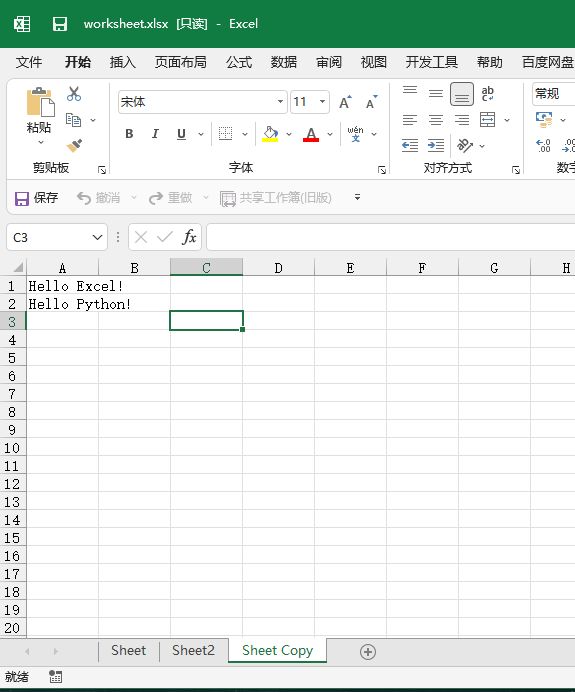The image size is (575, 692).
Task: Select cell containing Hello Python!
Action: [x=63, y=304]
